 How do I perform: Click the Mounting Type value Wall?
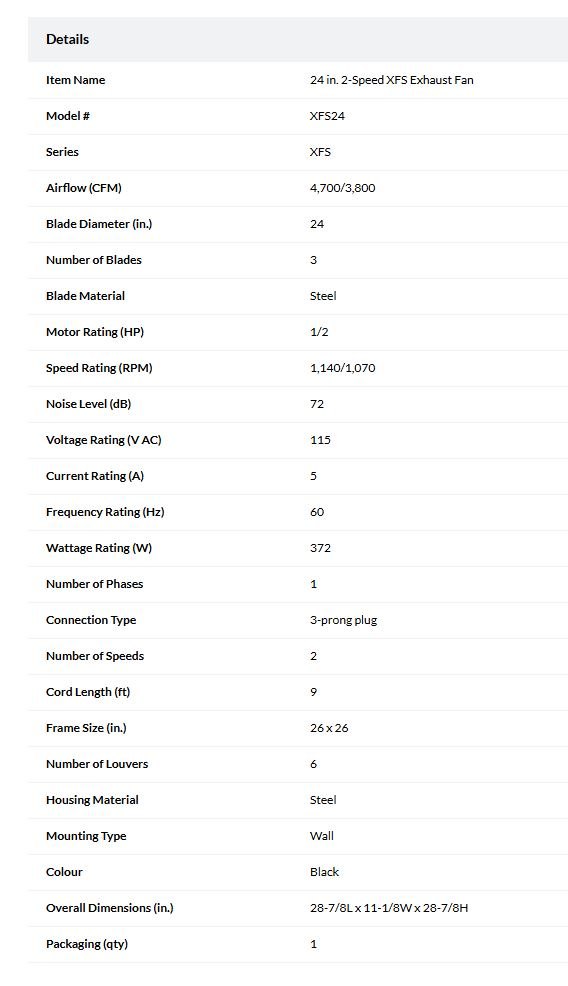322,836
